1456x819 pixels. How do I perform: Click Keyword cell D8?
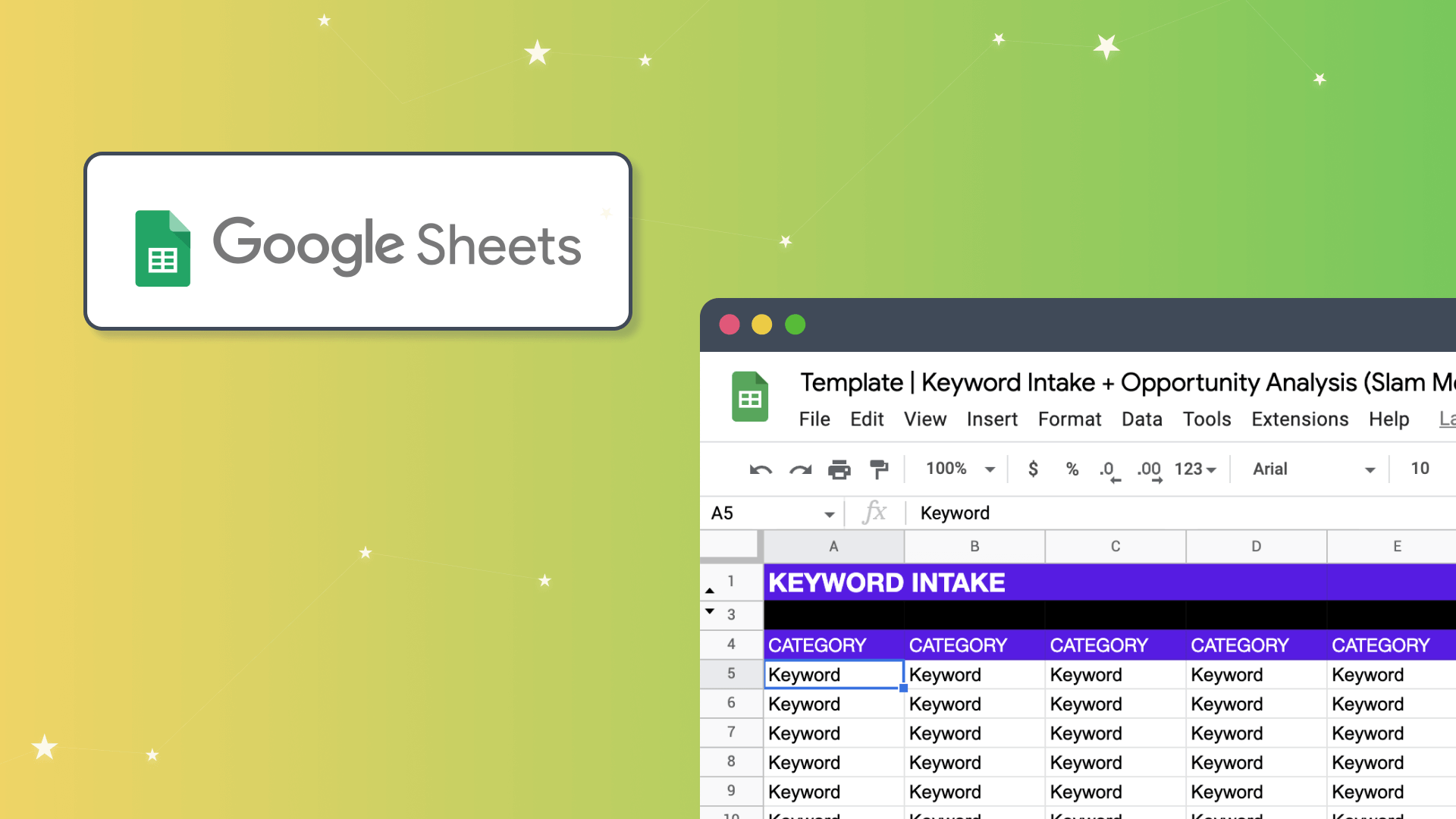[x=1257, y=763]
